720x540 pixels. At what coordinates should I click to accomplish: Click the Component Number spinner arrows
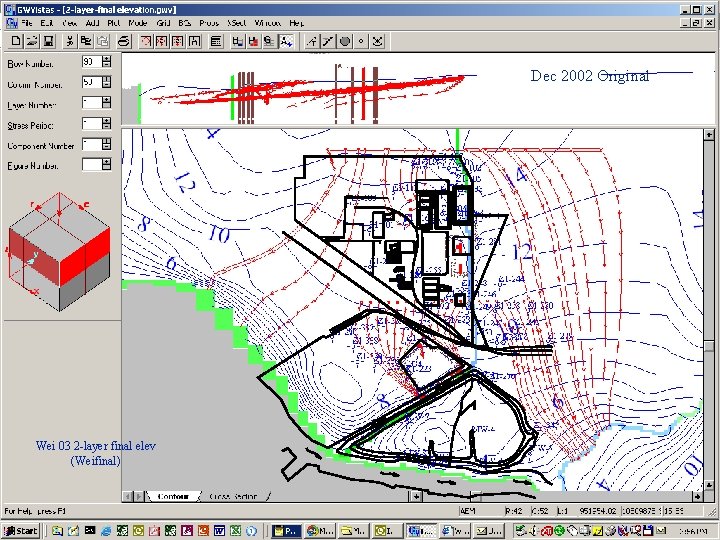[x=107, y=144]
